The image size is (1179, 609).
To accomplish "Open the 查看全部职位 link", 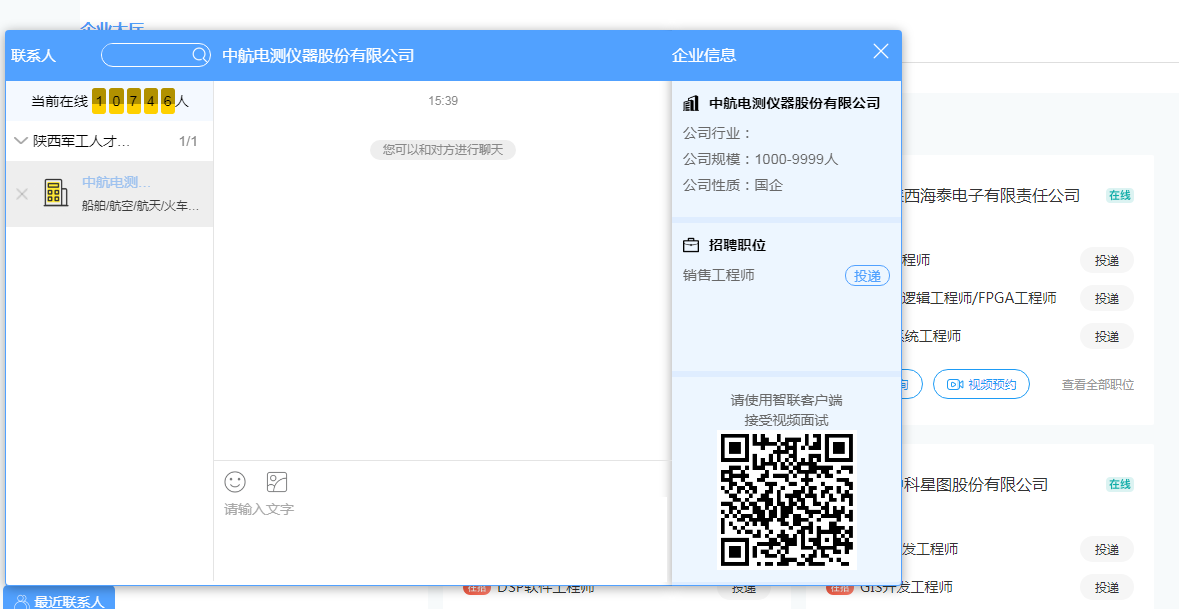I will [x=1097, y=385].
